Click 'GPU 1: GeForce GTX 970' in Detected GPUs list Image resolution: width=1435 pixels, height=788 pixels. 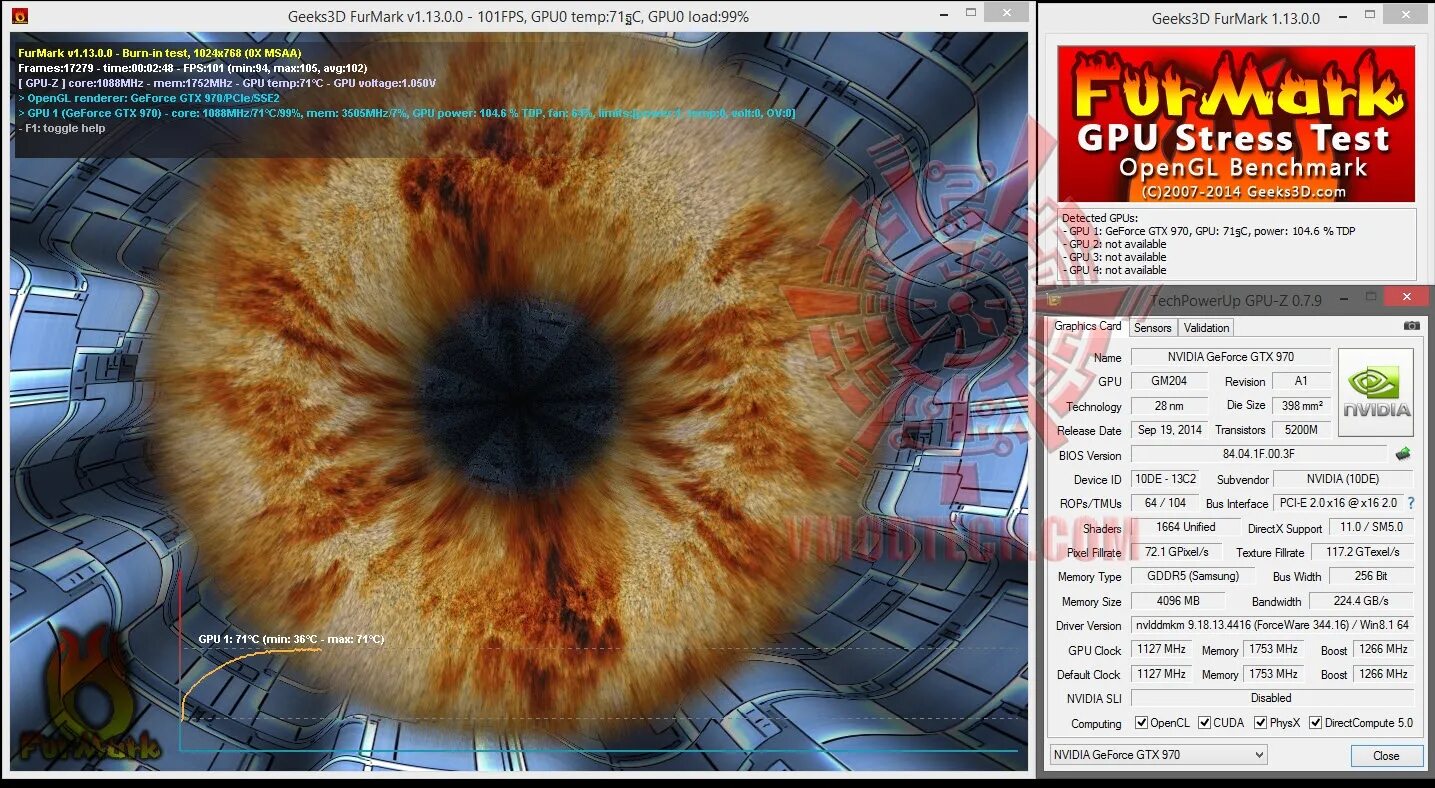tap(1209, 231)
